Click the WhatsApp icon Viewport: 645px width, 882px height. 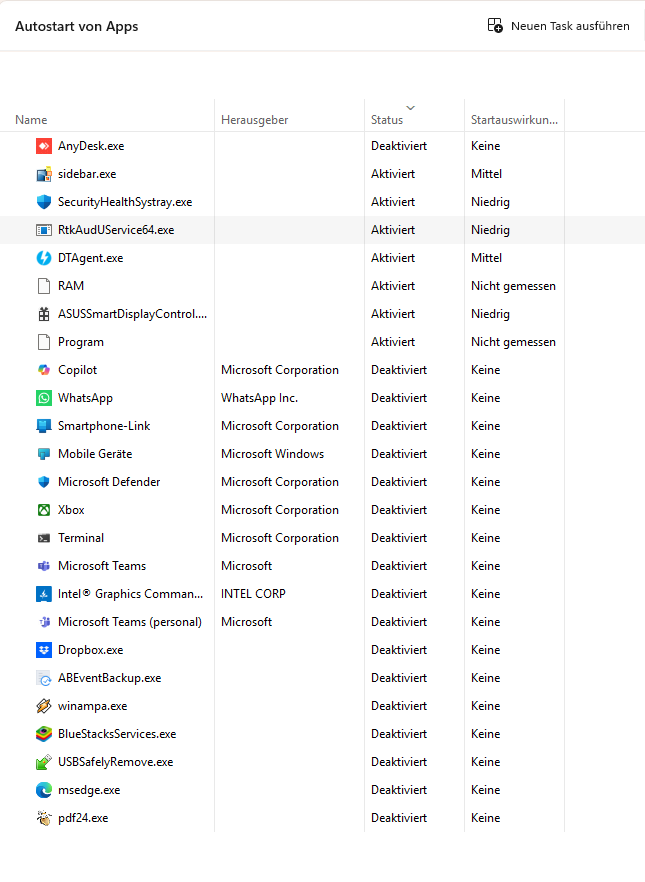pos(44,398)
